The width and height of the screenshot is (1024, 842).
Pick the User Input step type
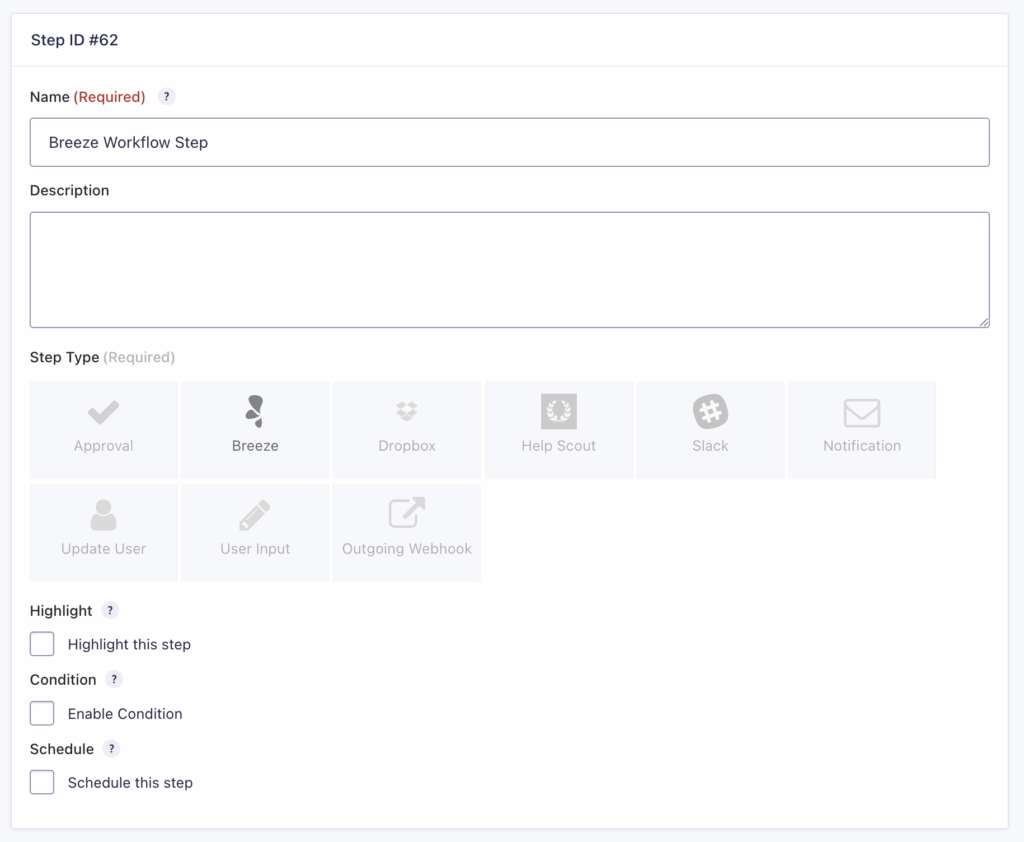click(255, 532)
